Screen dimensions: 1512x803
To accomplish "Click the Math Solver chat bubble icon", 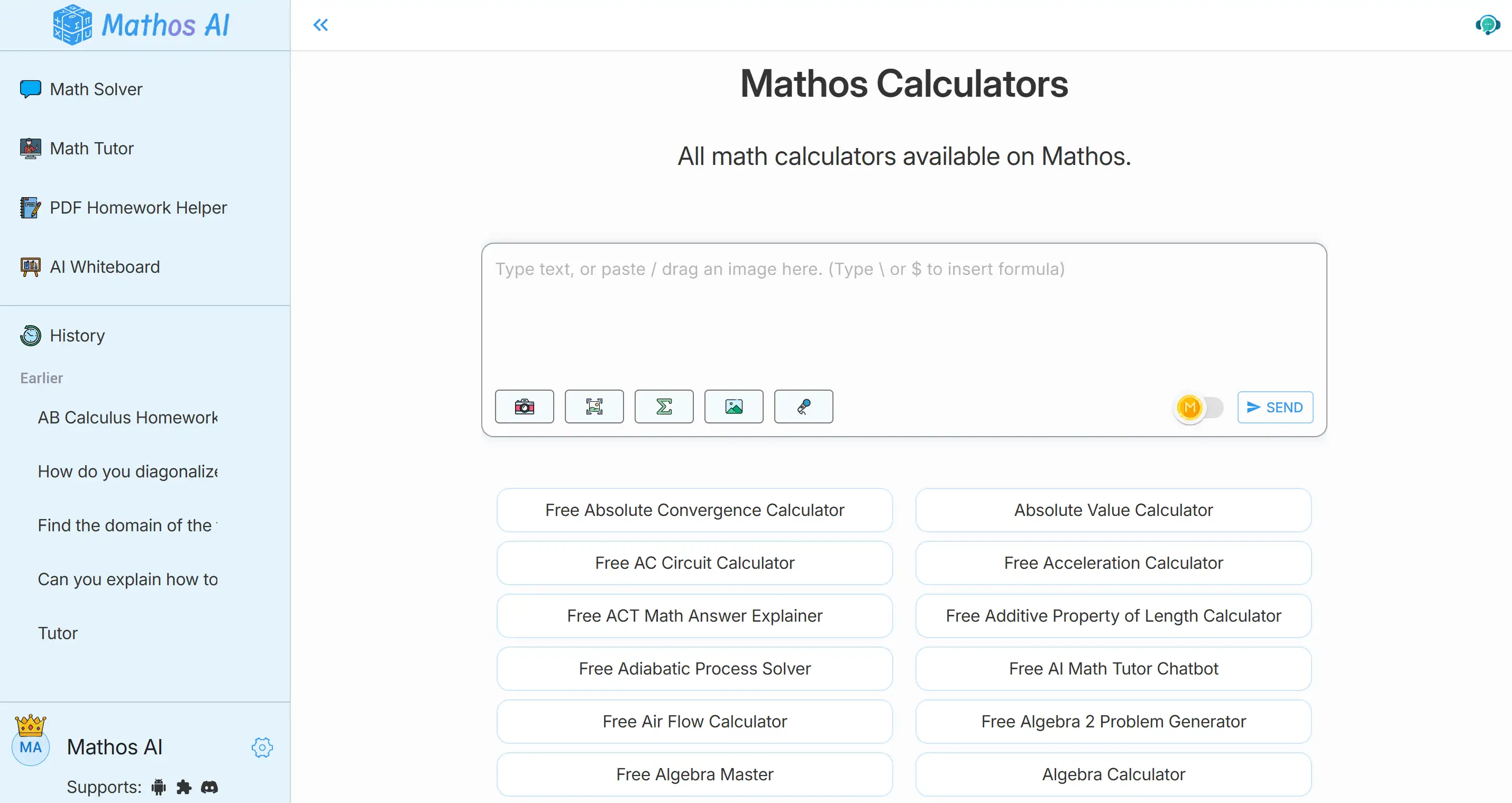I will coord(31,89).
